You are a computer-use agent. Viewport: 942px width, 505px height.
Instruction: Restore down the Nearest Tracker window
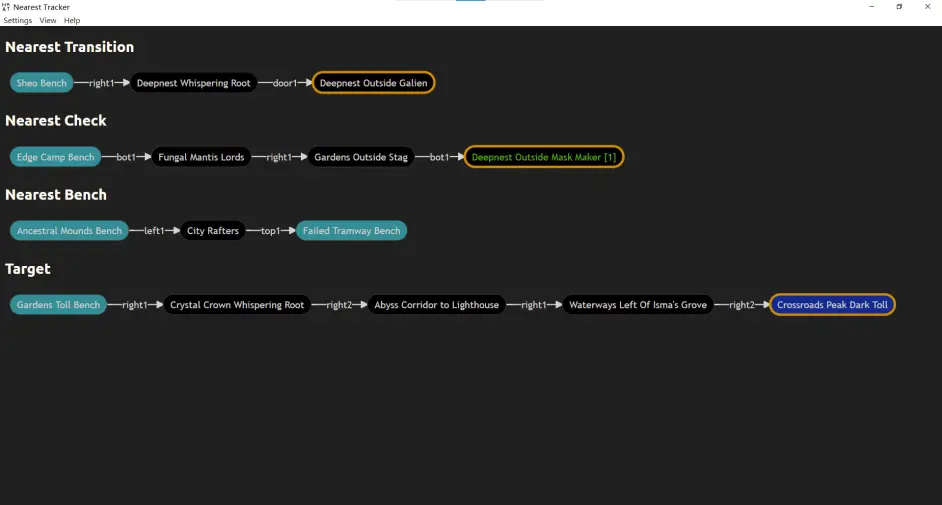click(899, 7)
